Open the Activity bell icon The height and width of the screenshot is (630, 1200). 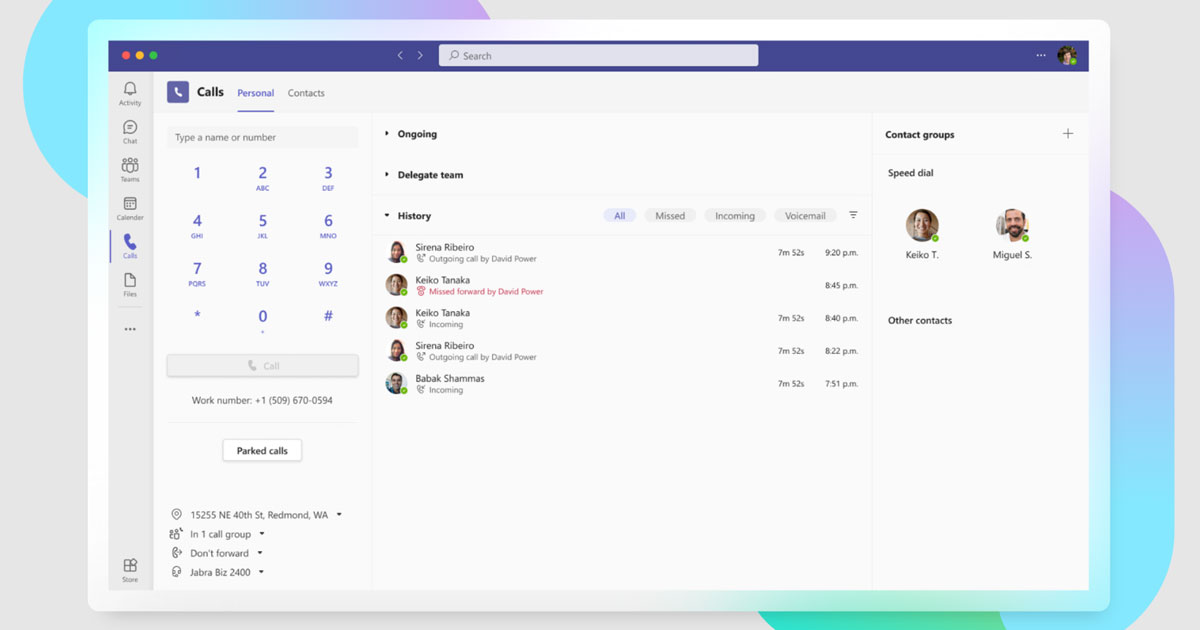point(130,94)
